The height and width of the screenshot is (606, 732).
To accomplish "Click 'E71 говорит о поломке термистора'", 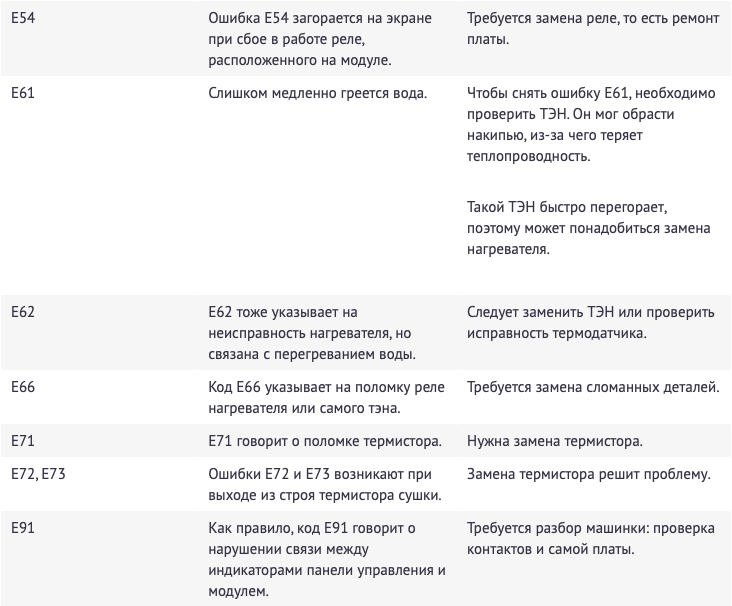I will pos(325,441).
